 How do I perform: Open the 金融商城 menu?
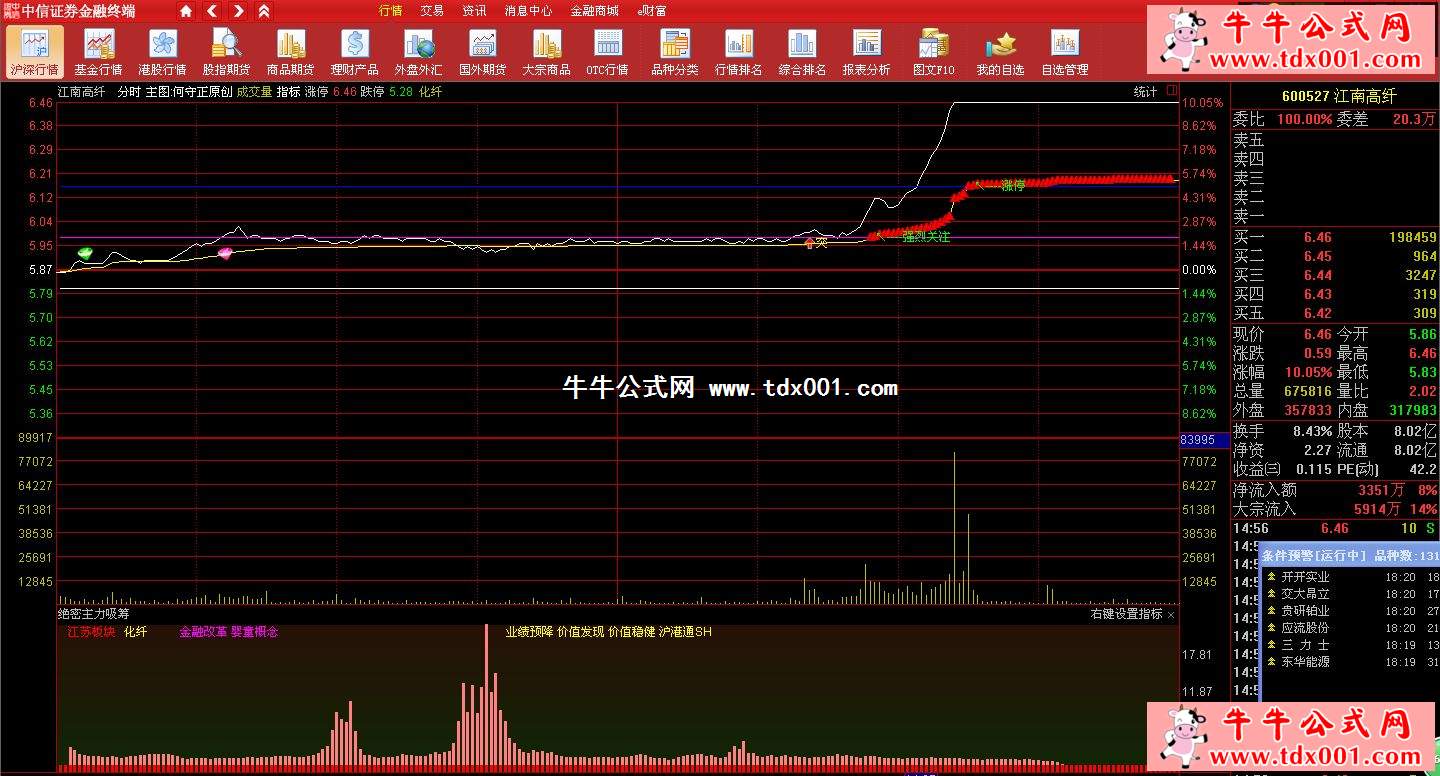594,11
